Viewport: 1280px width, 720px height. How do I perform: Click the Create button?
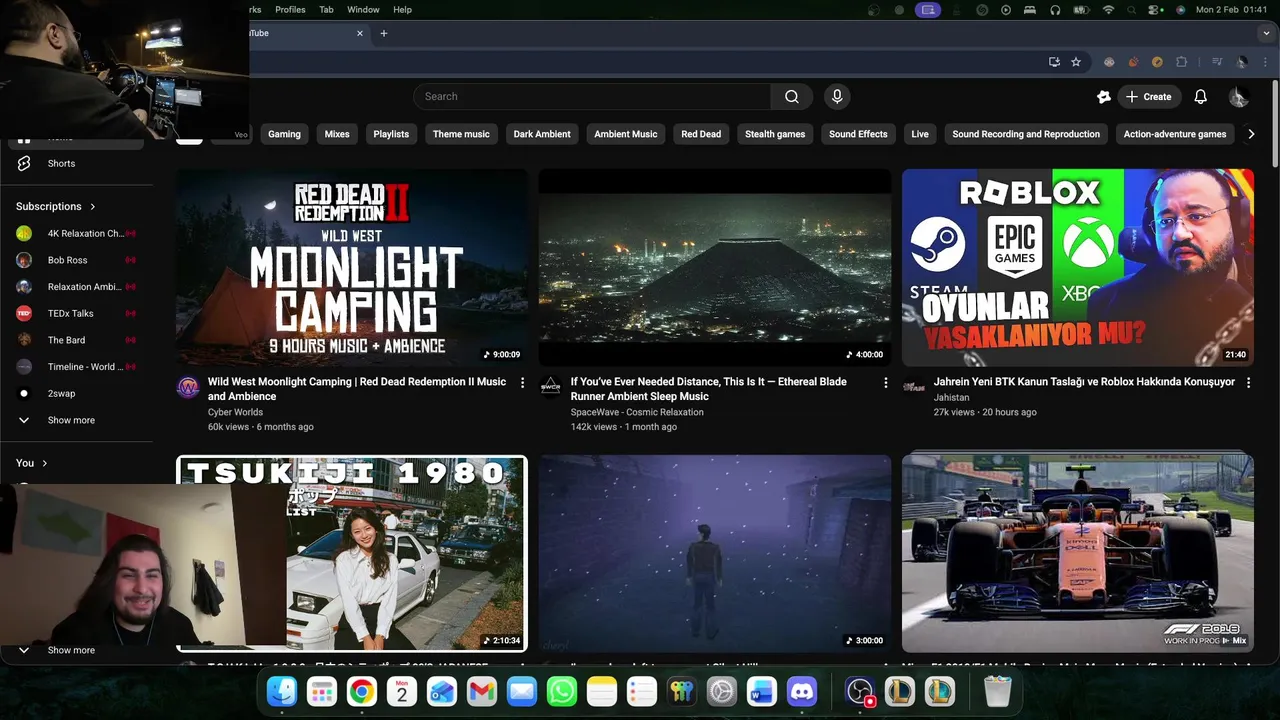click(x=1148, y=97)
